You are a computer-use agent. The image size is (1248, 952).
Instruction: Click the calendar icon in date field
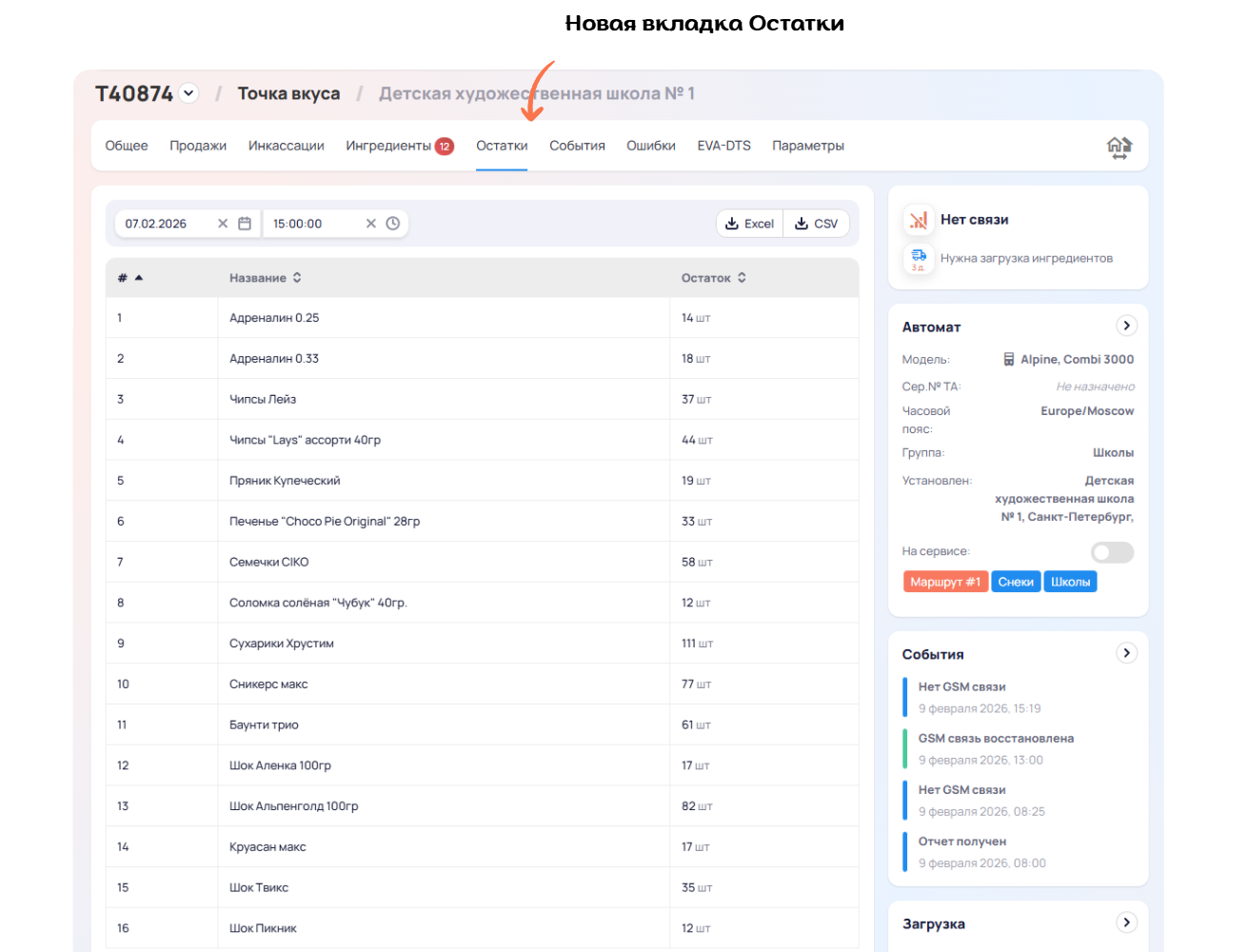click(245, 224)
